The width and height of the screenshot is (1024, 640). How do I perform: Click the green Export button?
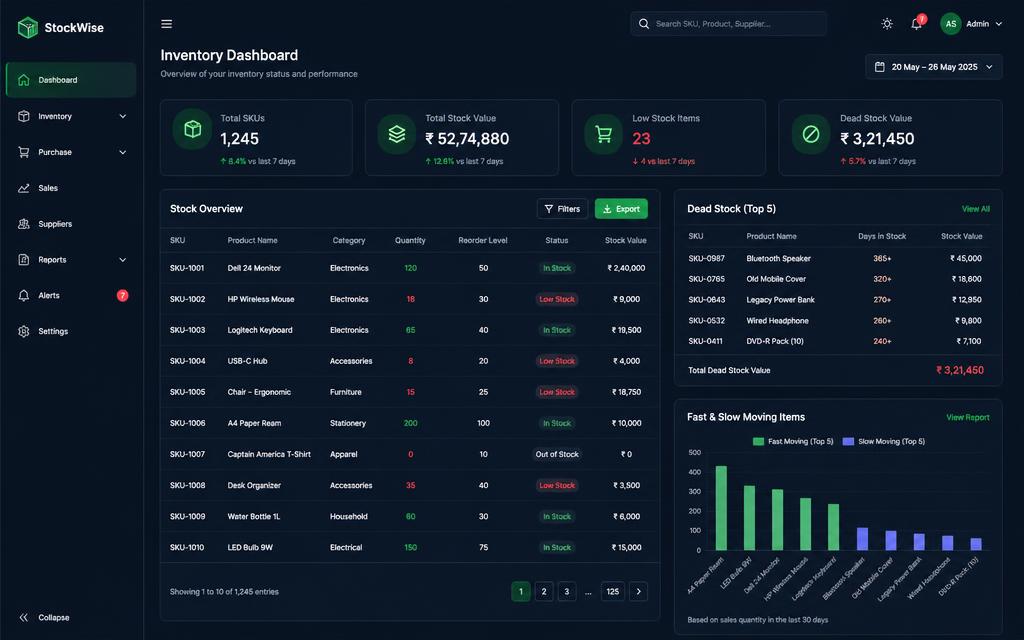tap(621, 209)
